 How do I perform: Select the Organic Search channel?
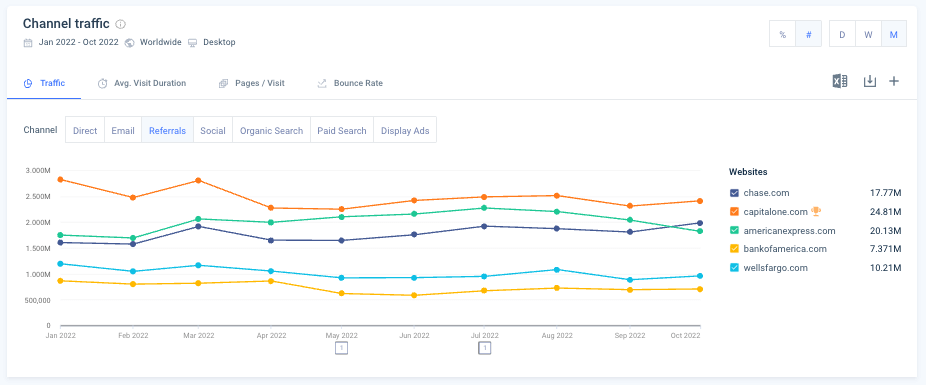[x=272, y=130]
